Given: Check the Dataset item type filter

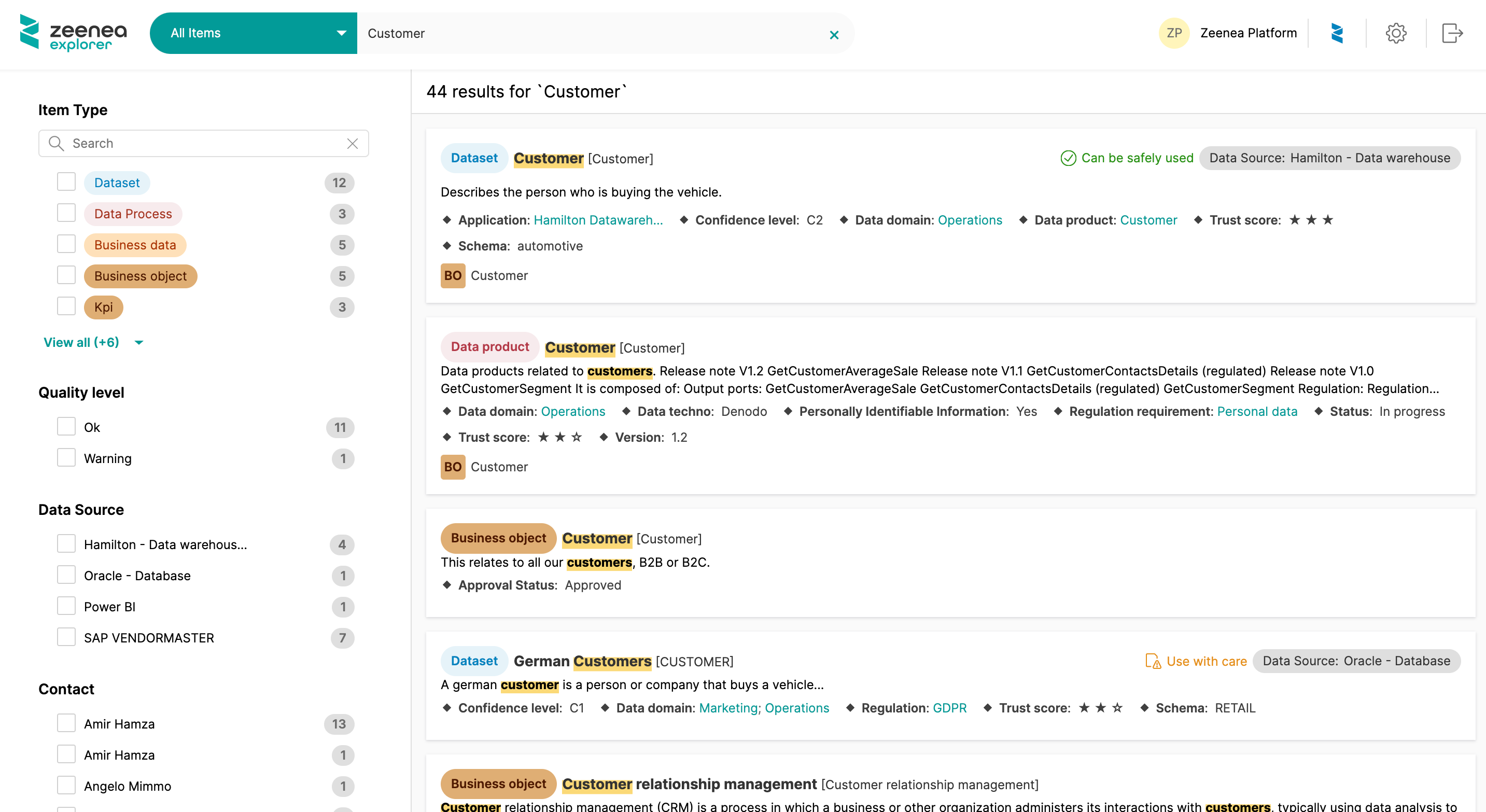Looking at the screenshot, I should [x=66, y=181].
